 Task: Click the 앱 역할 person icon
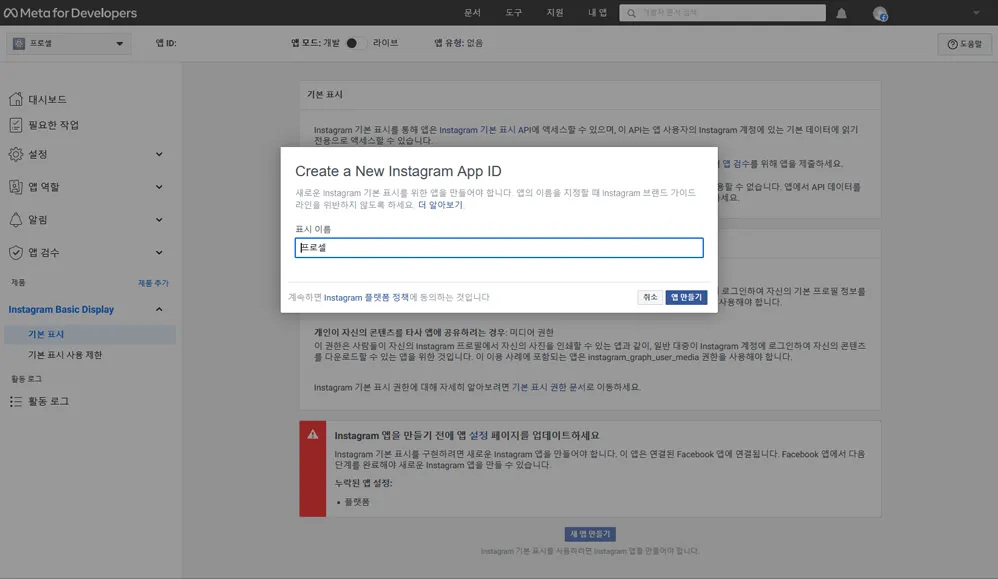[x=16, y=186]
